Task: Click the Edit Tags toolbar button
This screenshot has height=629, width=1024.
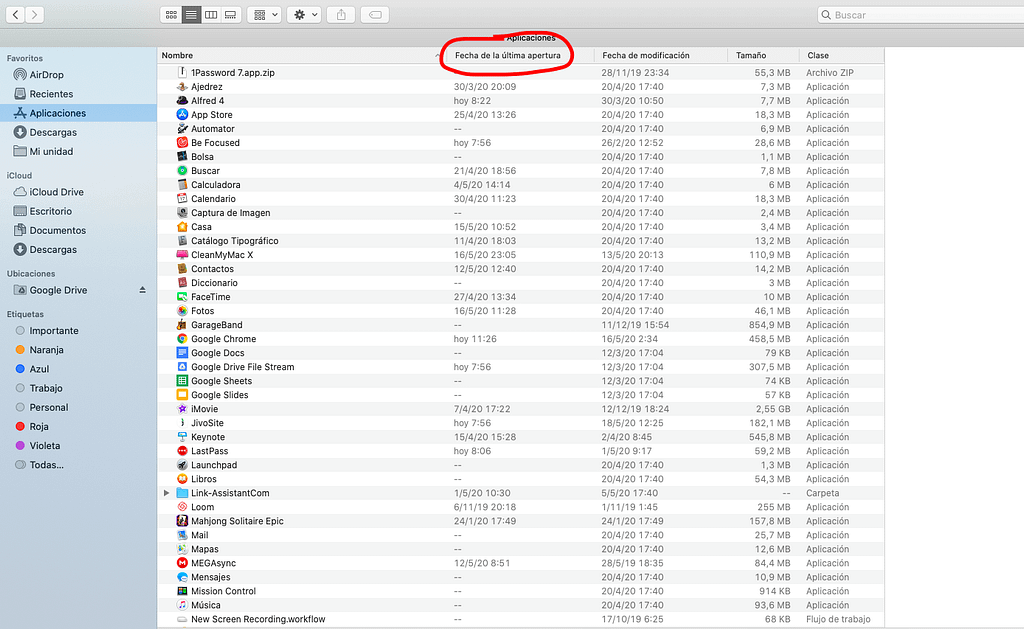Action: click(x=375, y=14)
